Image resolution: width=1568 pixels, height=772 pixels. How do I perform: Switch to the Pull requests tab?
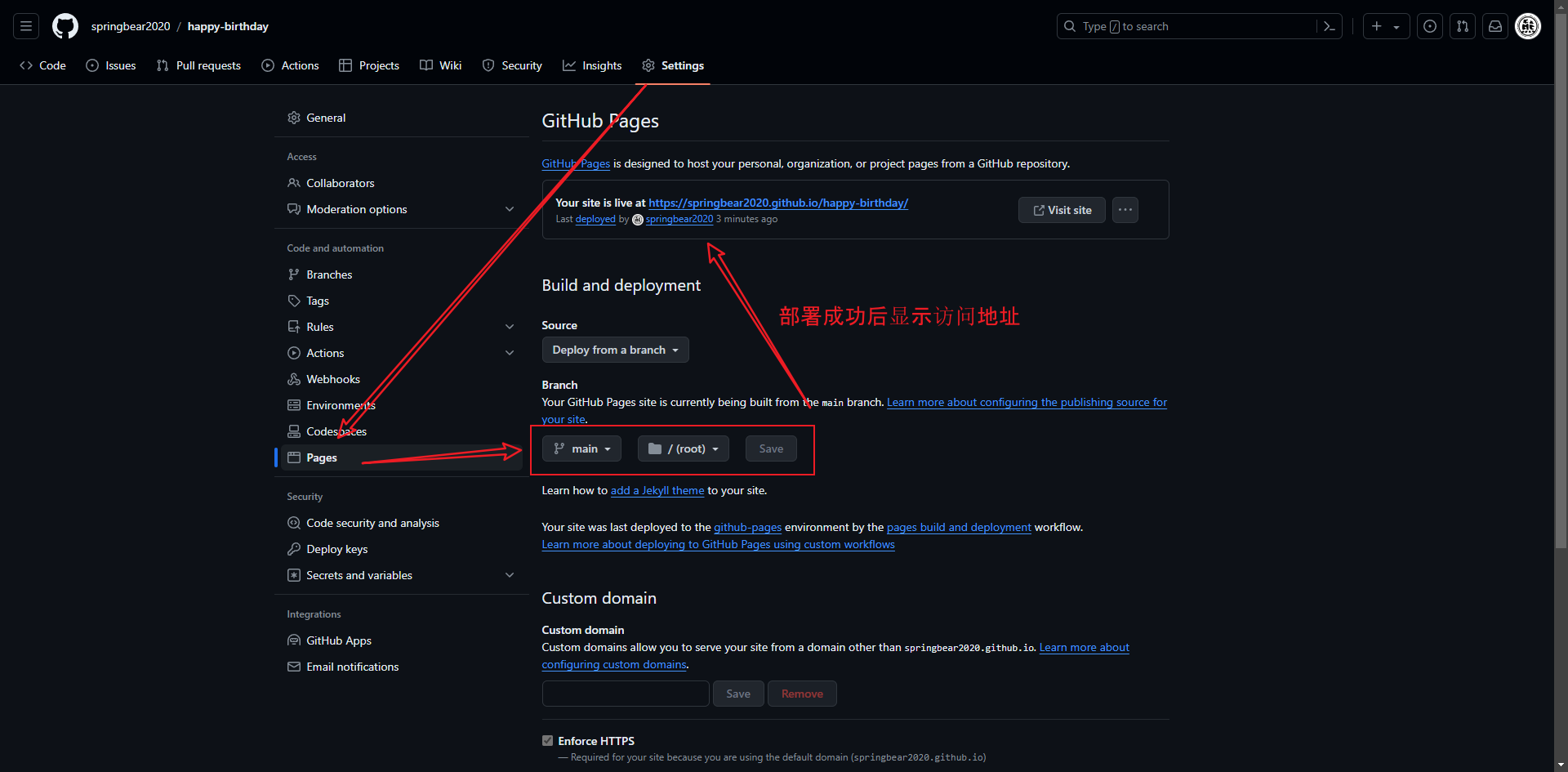point(198,65)
